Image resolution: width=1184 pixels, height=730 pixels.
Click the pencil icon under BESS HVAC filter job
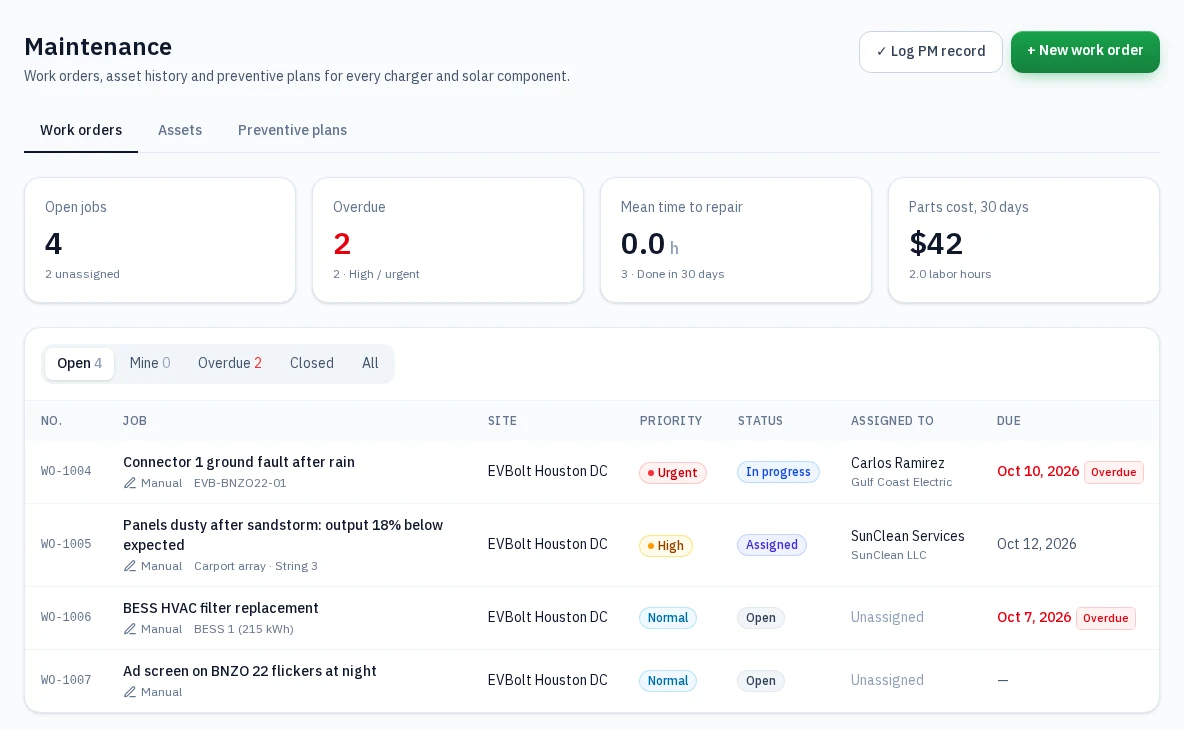[130, 629]
